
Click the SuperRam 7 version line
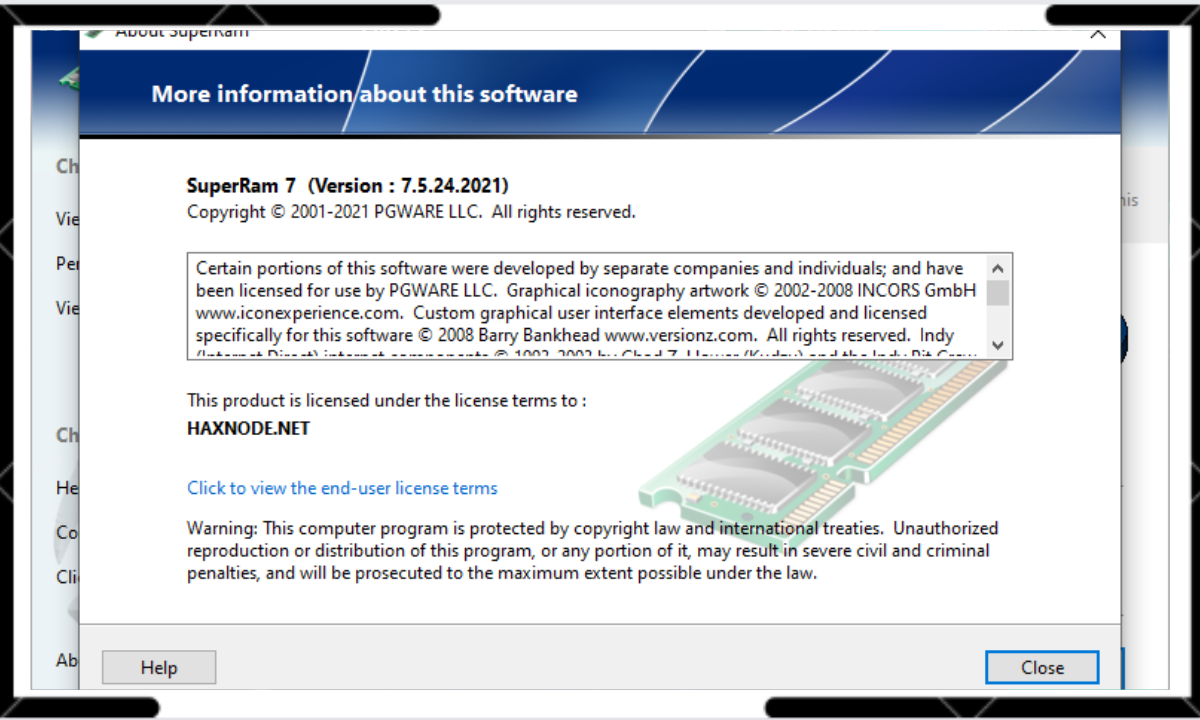coord(346,185)
